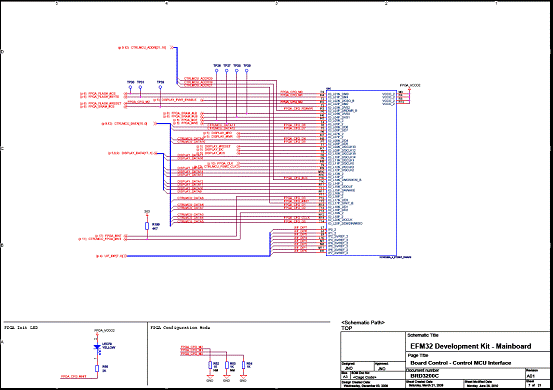The width and height of the screenshot is (553, 390).
Task: Select the yellow LED diode symbol
Action: pyautogui.click(x=97, y=347)
